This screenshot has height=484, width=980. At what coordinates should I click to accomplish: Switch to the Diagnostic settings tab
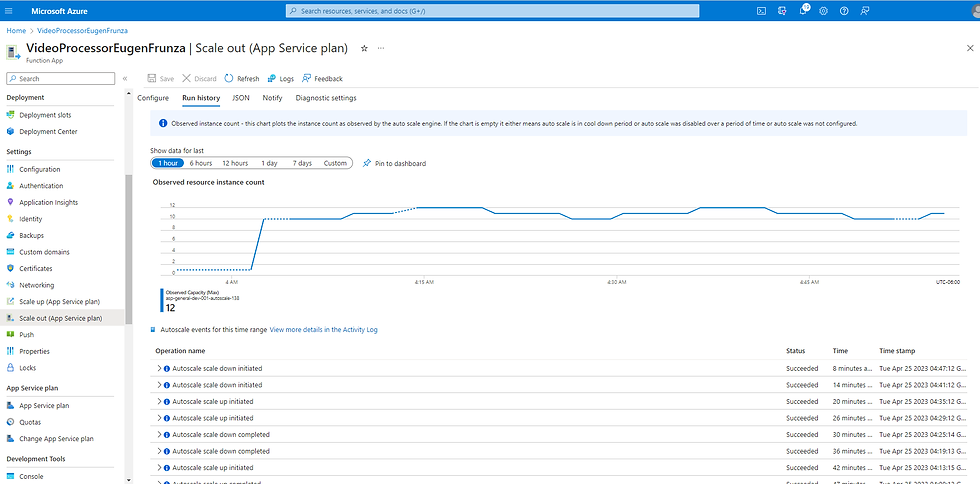326,98
